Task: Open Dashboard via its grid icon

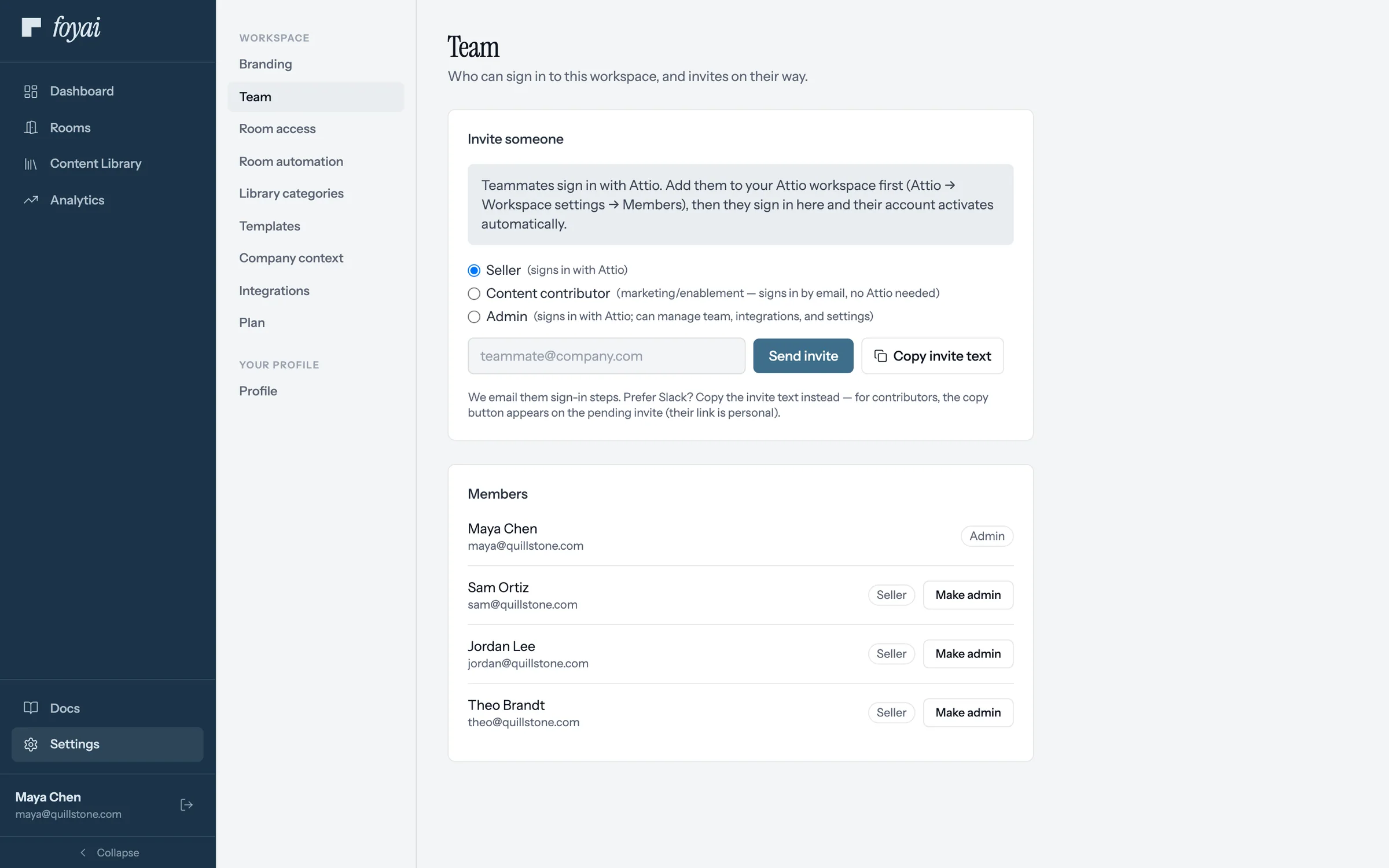Action: point(31,91)
